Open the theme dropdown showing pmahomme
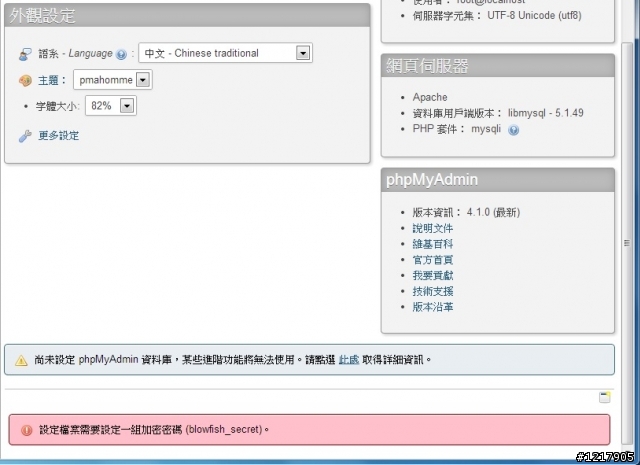The width and height of the screenshot is (640, 465). click(x=113, y=80)
